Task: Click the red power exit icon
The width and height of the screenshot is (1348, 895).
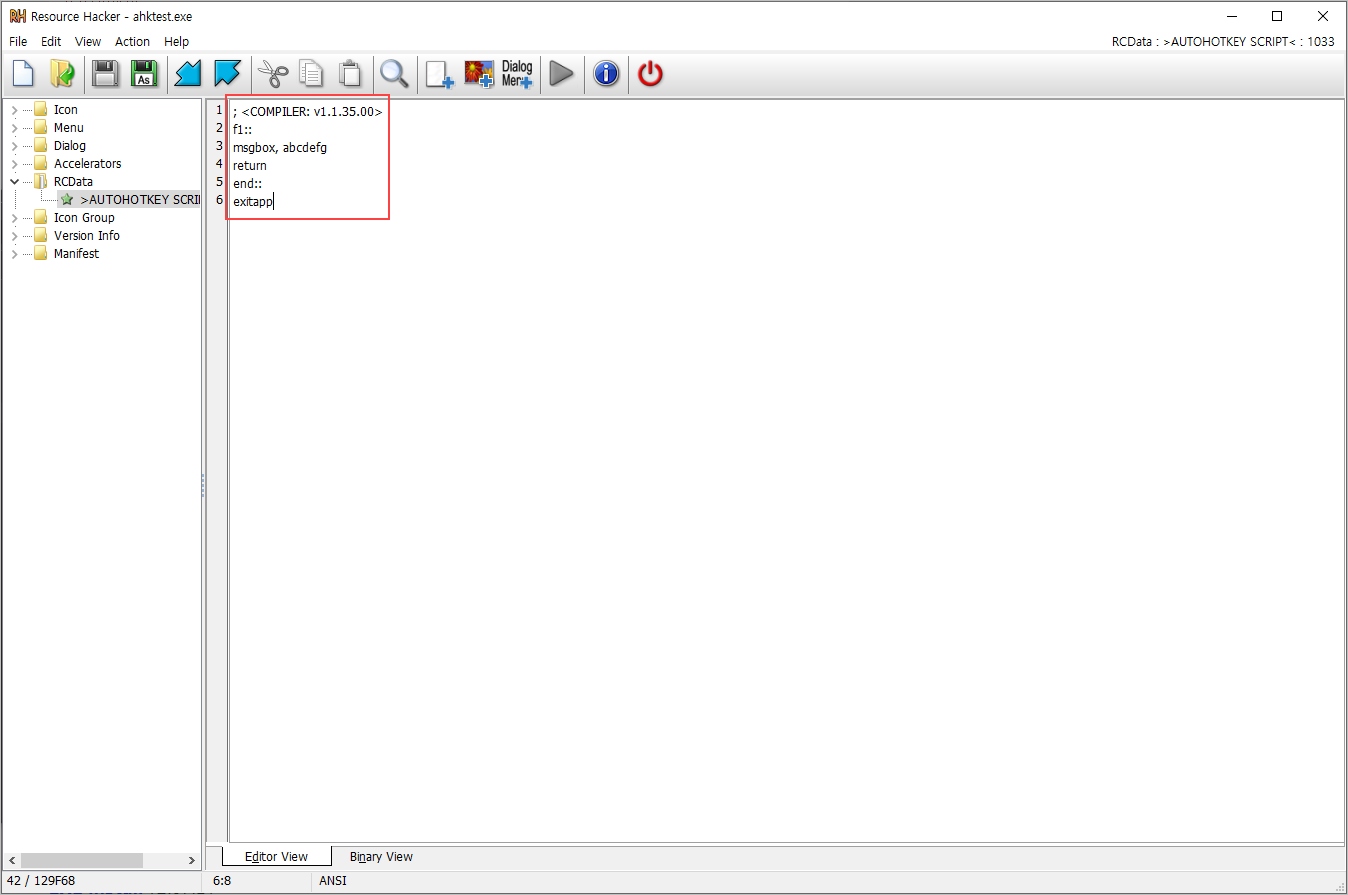Action: [651, 74]
